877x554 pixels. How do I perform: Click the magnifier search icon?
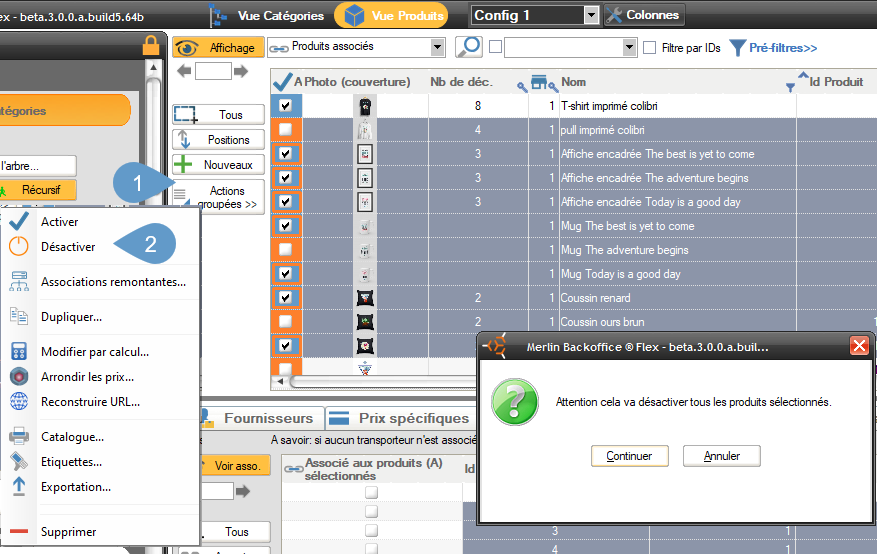pyautogui.click(x=468, y=47)
